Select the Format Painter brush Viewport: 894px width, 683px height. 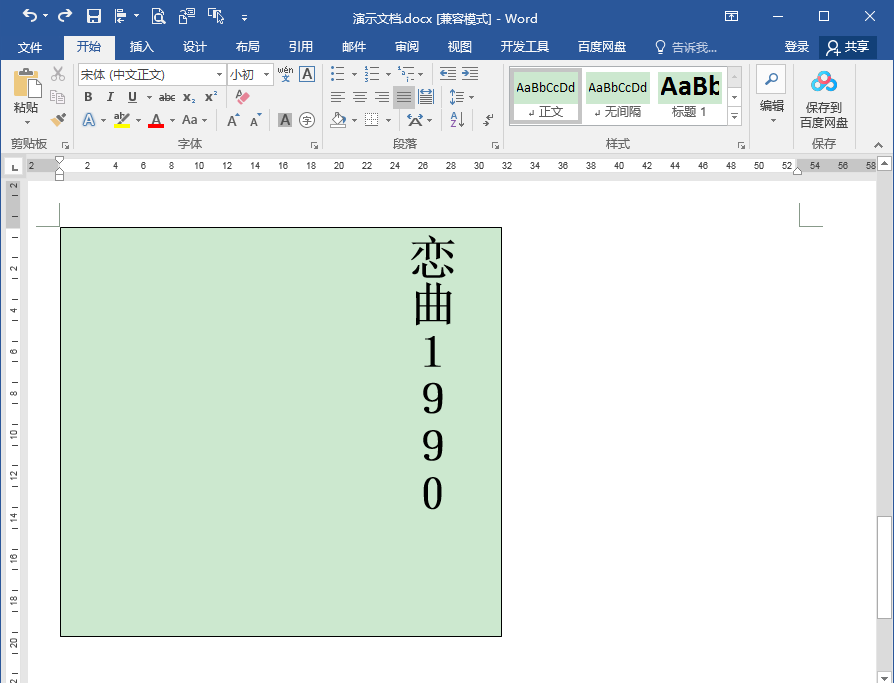58,120
